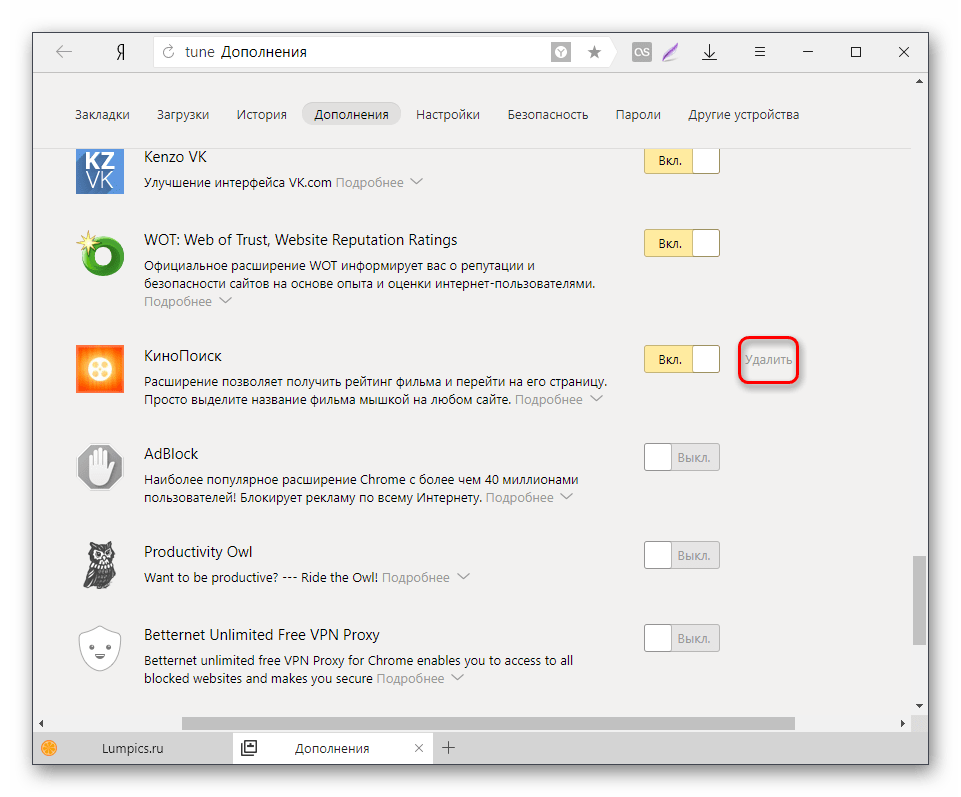Image resolution: width=961 pixels, height=797 pixels.
Task: Minimize the browser window
Action: 808,52
